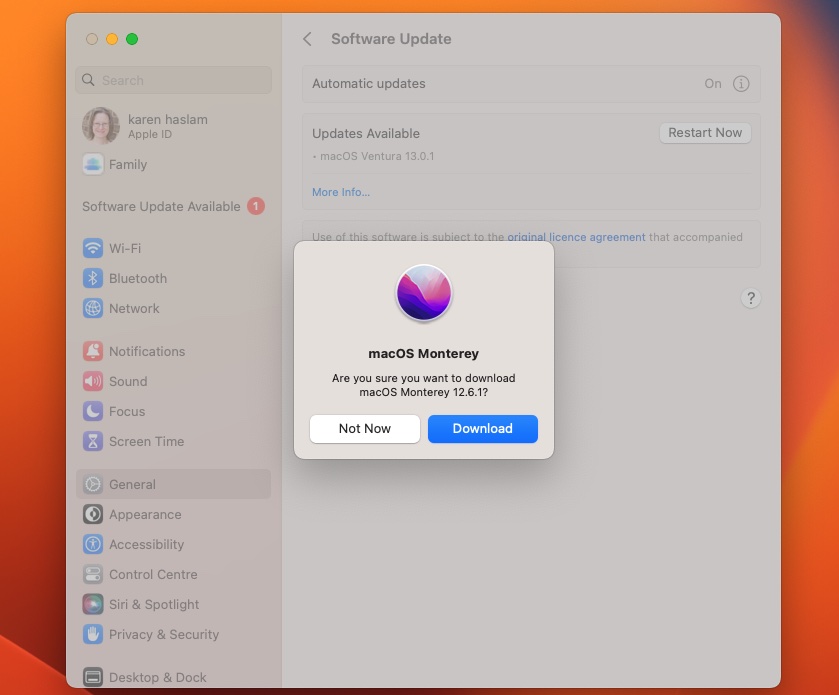Click the Automatic updates info icon
Screen dimensions: 839x695
(x=741, y=84)
